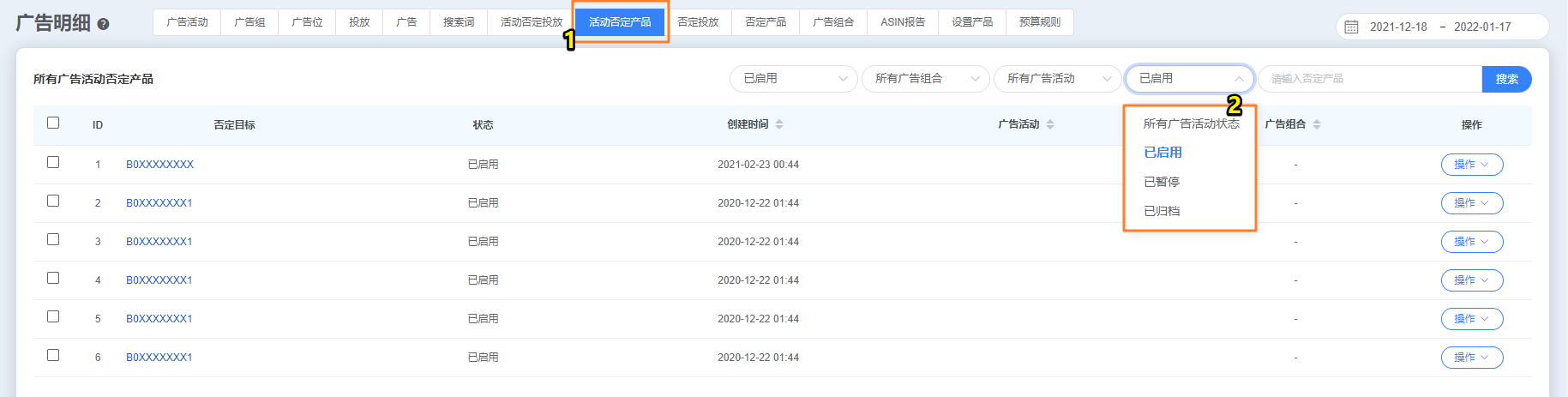Click the help question mark icon
This screenshot has height=397, width=1568.
click(x=103, y=25)
